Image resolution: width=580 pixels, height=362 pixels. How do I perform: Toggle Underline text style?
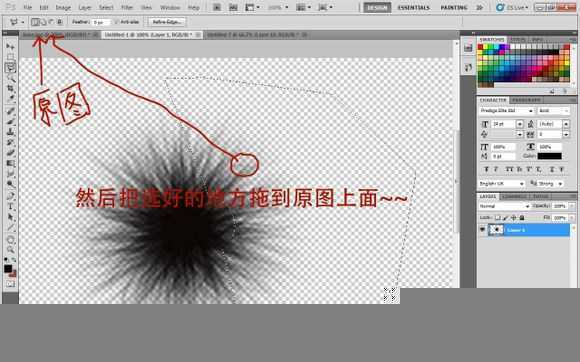[x=552, y=169]
